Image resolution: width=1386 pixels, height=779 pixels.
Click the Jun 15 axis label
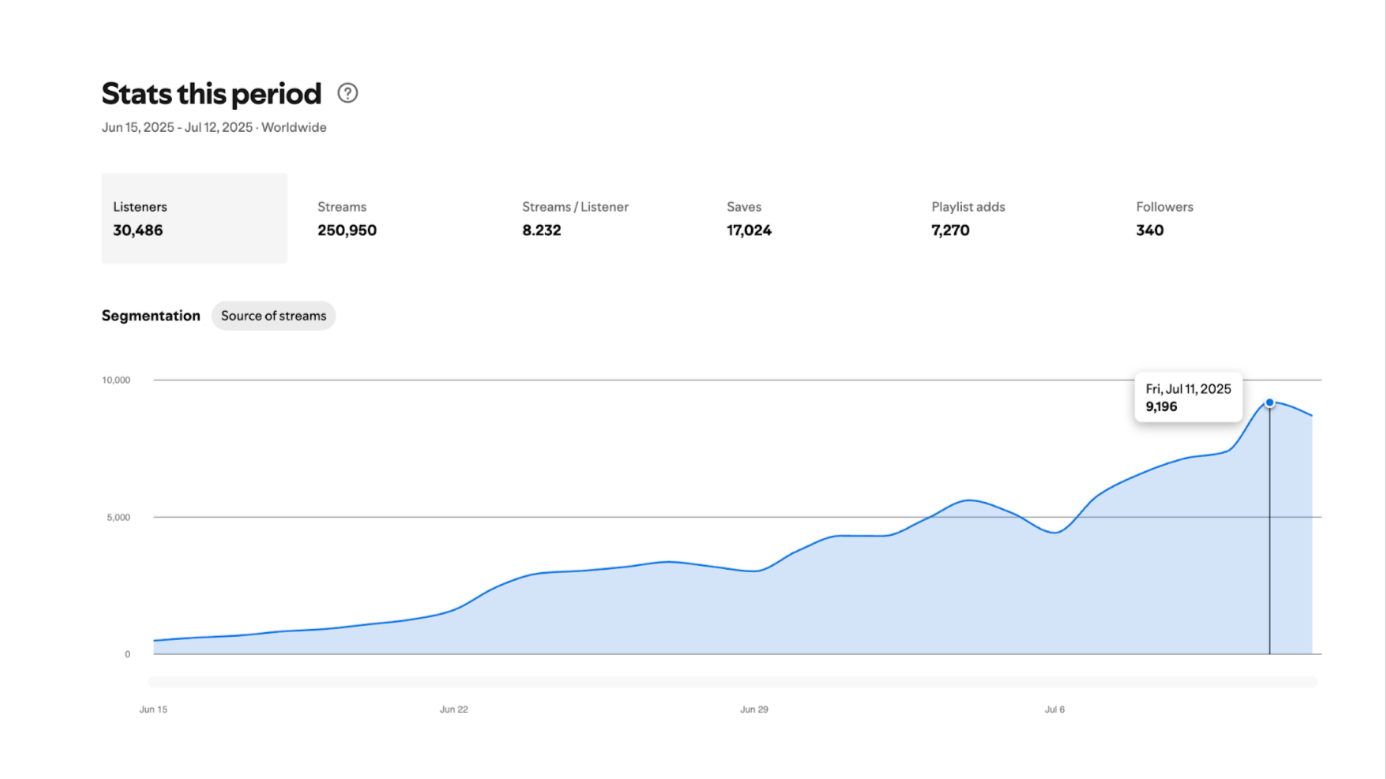[x=153, y=709]
